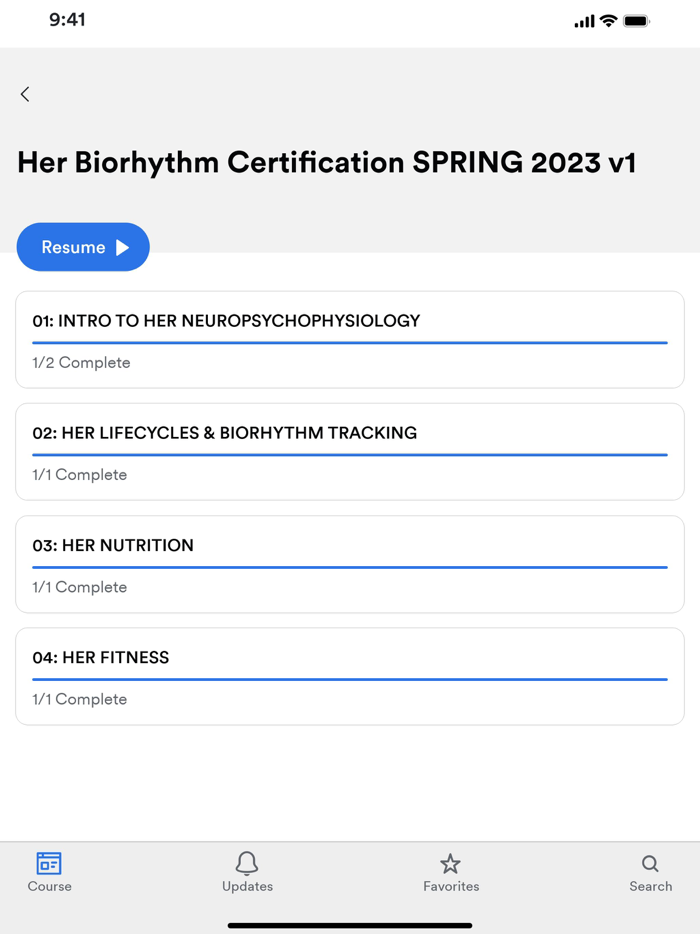The width and height of the screenshot is (700, 934).
Task: Open Favorites via the star icon
Action: [x=451, y=864]
